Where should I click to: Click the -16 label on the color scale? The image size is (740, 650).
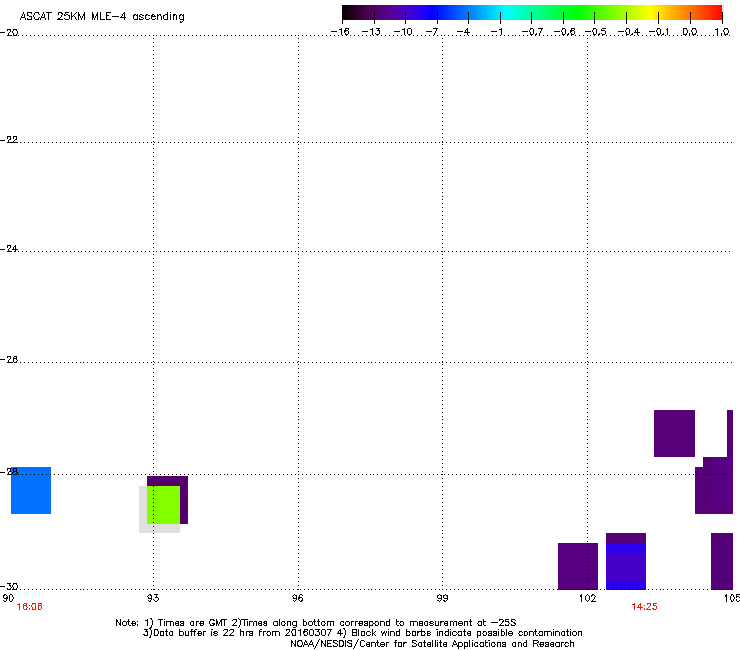click(x=340, y=32)
